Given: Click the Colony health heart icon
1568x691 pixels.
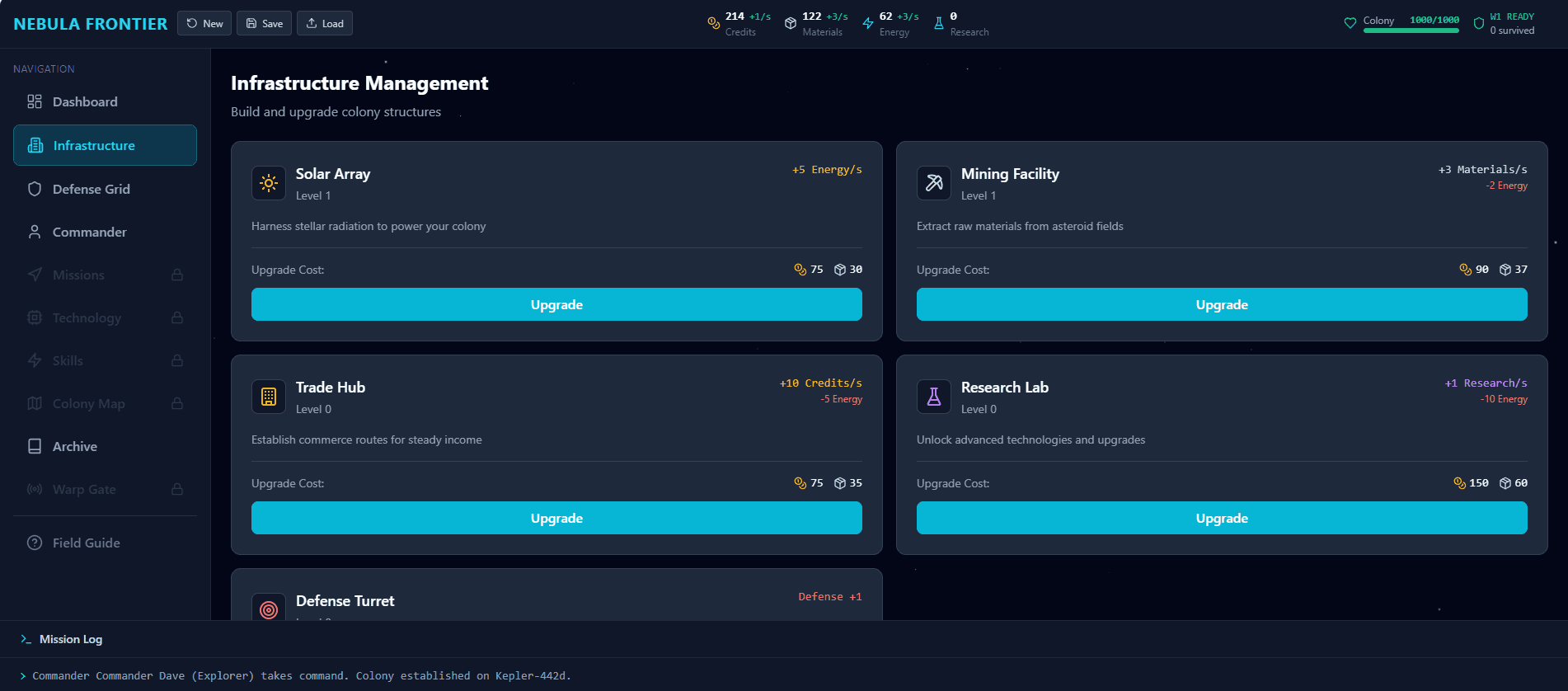Looking at the screenshot, I should [x=1350, y=23].
